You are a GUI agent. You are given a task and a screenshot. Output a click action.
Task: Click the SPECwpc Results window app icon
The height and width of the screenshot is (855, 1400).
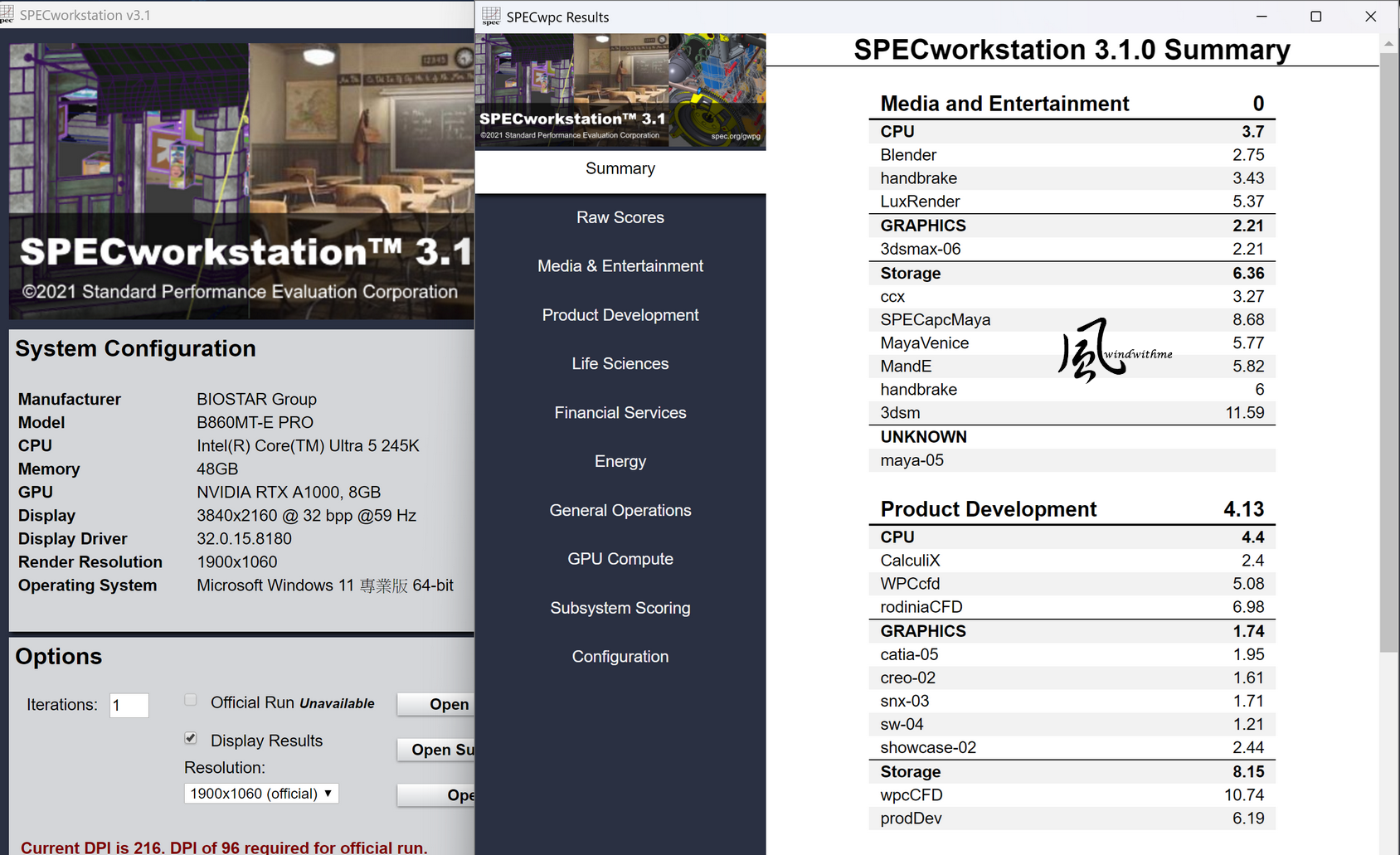point(491,16)
